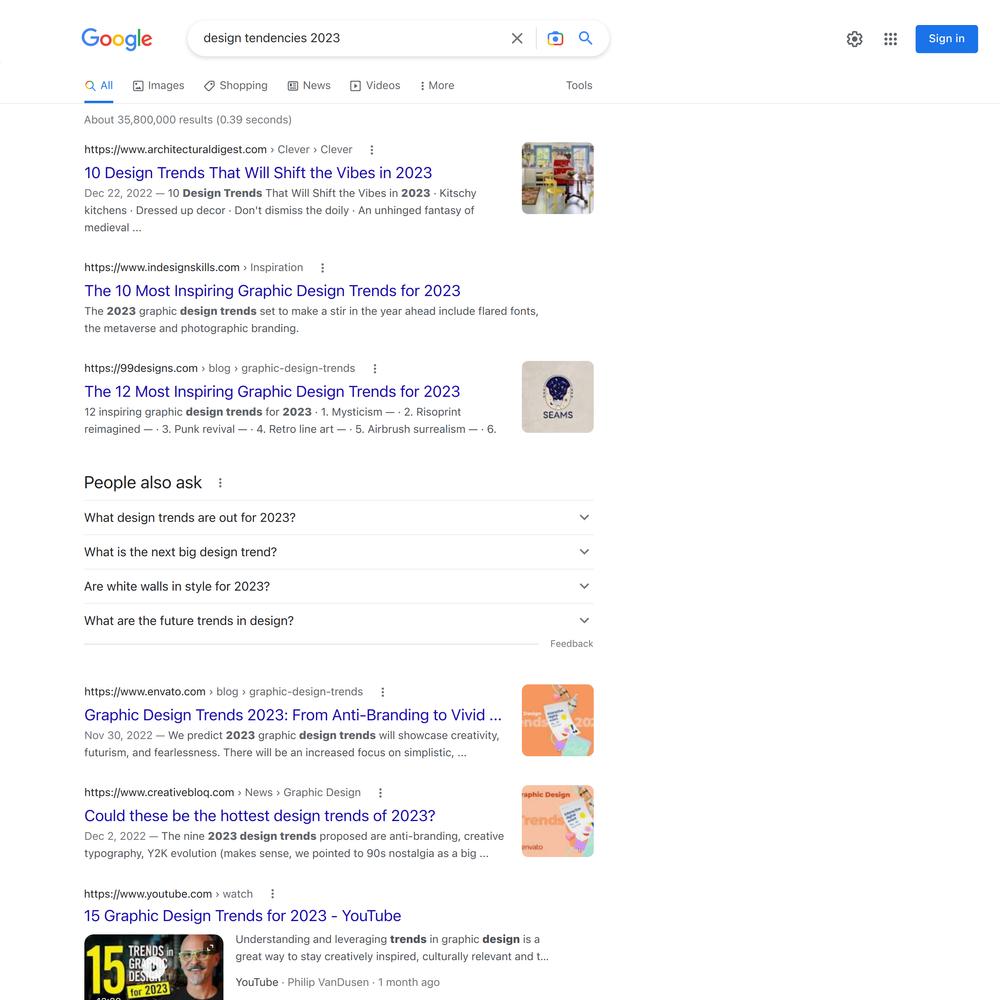Image resolution: width=1000 pixels, height=1000 pixels.
Task: Switch to the News tab
Action: (309, 85)
